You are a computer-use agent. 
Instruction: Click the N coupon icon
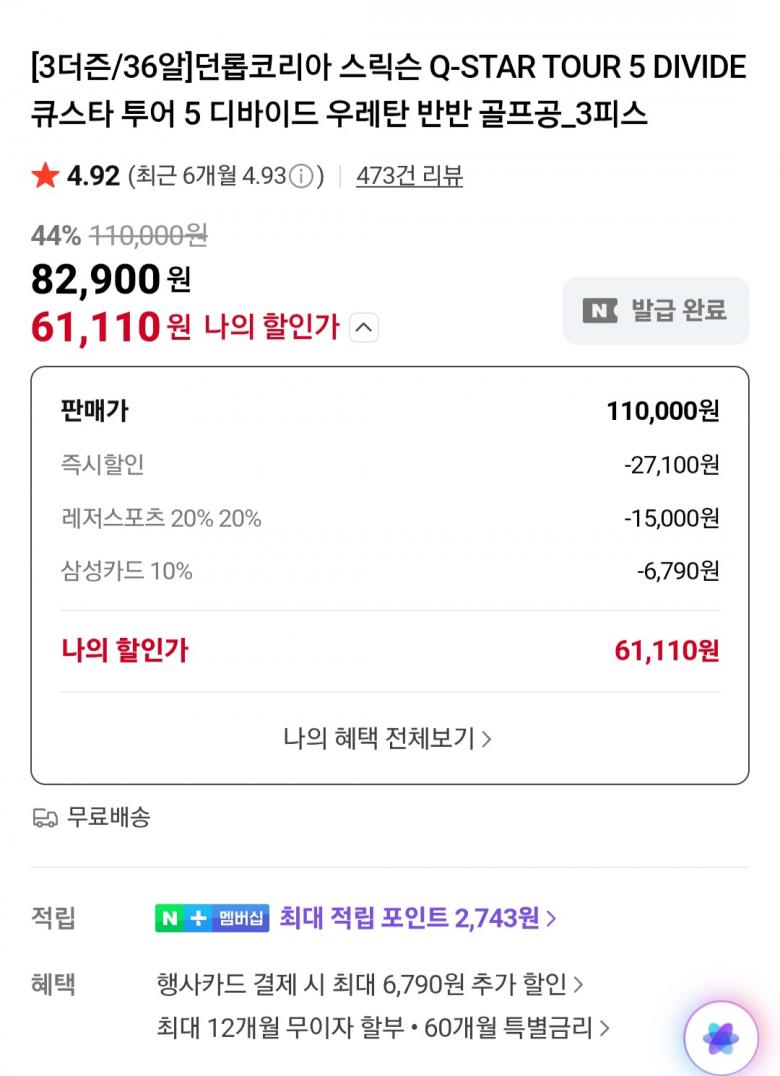[600, 311]
